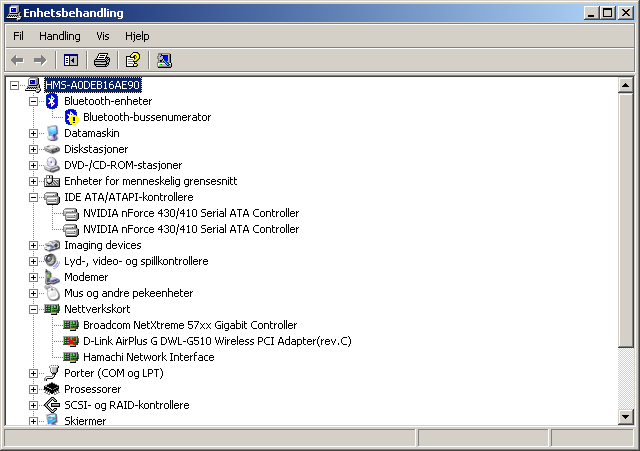This screenshot has height=451, width=640.
Task: Select the second NVIDIA nForce Serial ATA Controller
Action: tap(191, 229)
